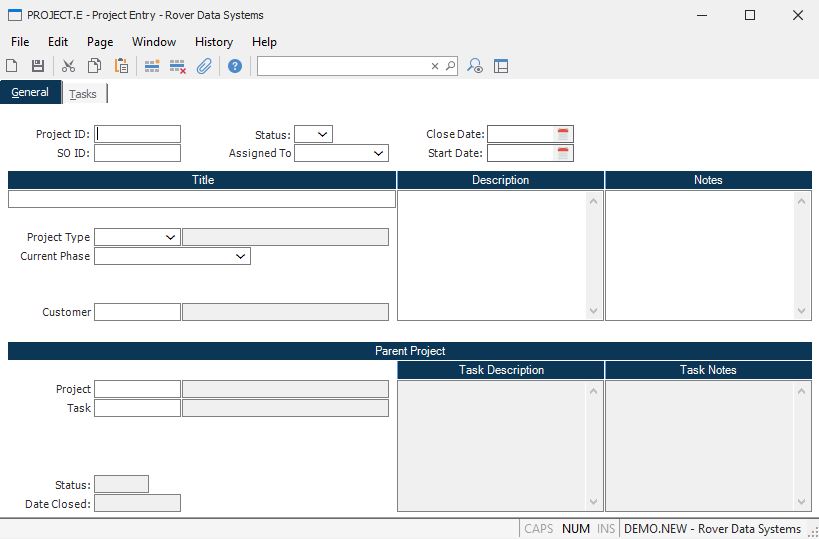Open the Start Date calendar picker

tap(564, 153)
